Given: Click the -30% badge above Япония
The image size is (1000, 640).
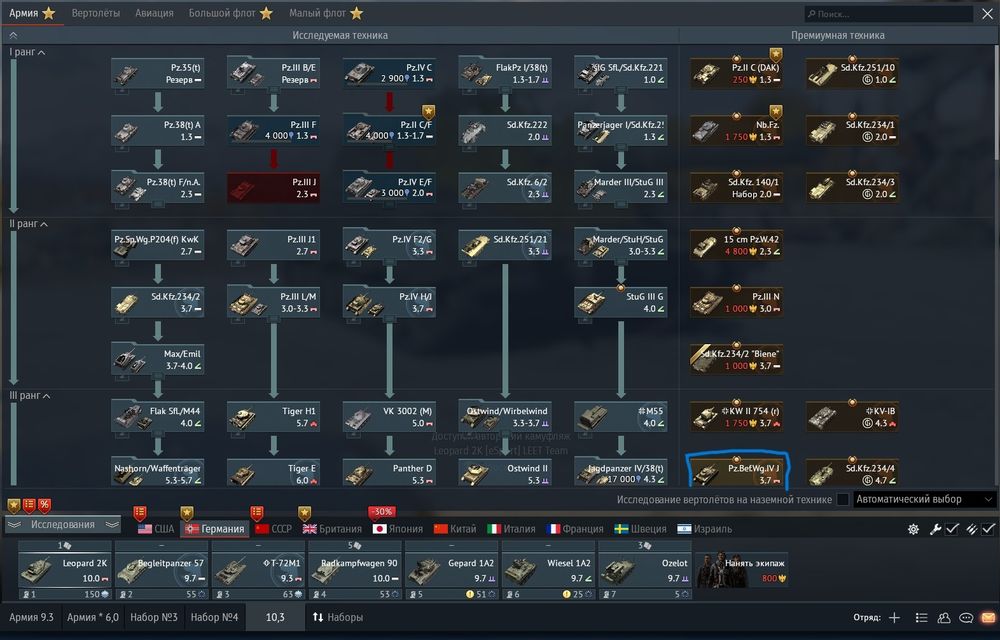Looking at the screenshot, I should click(x=382, y=512).
